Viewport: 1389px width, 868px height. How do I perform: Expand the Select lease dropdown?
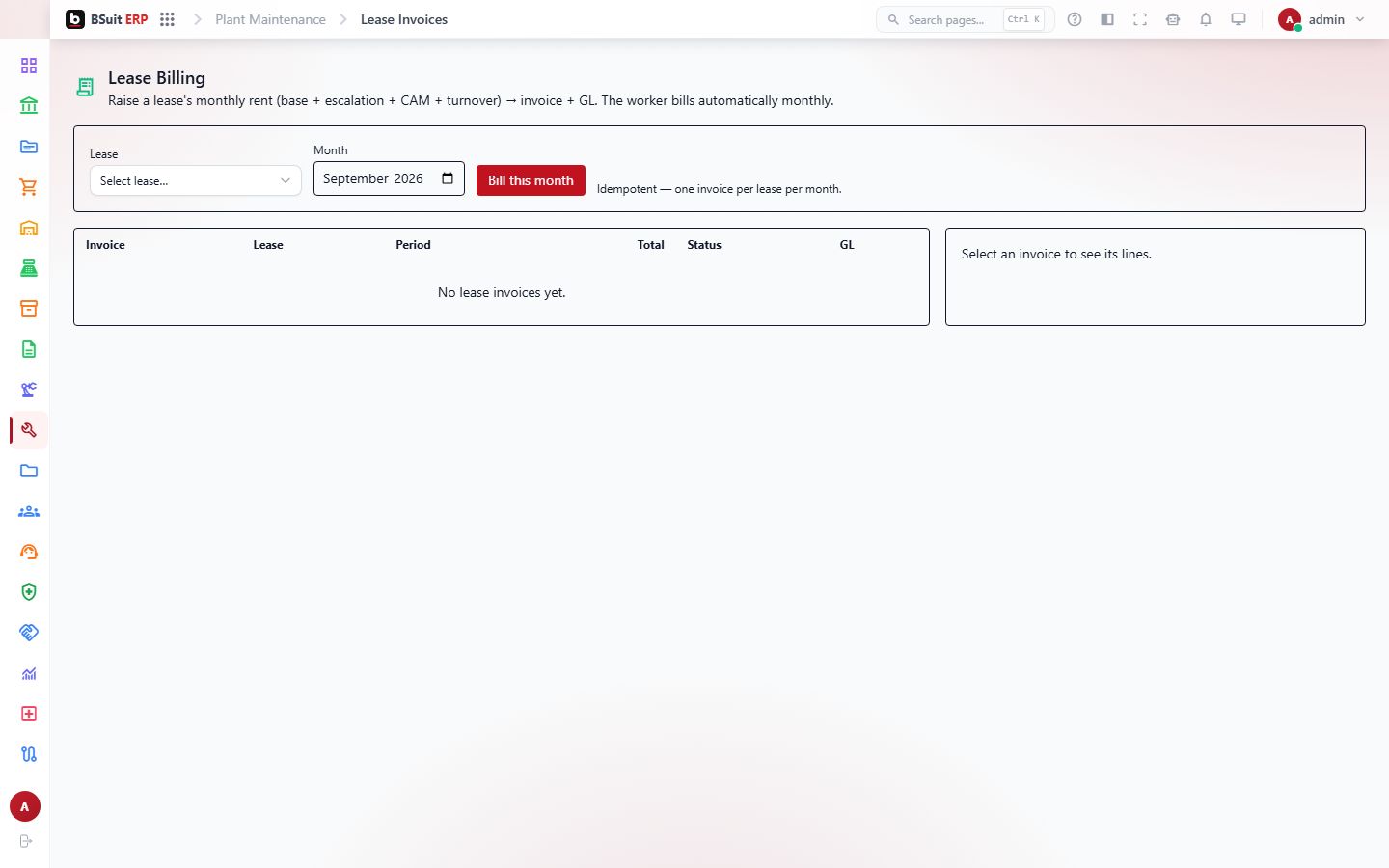(196, 180)
